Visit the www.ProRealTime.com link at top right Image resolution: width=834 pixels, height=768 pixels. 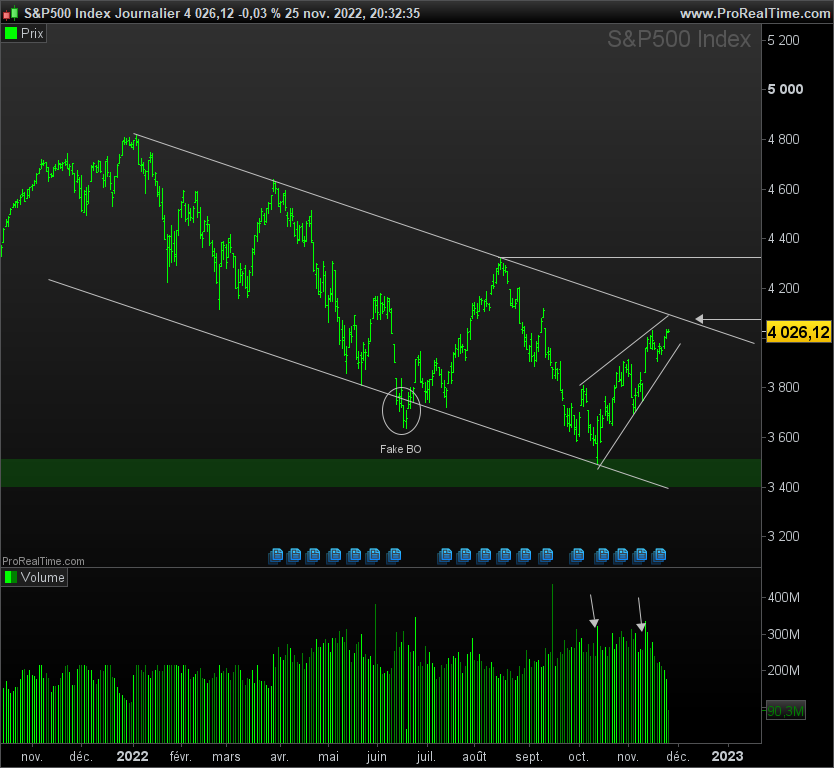(755, 13)
